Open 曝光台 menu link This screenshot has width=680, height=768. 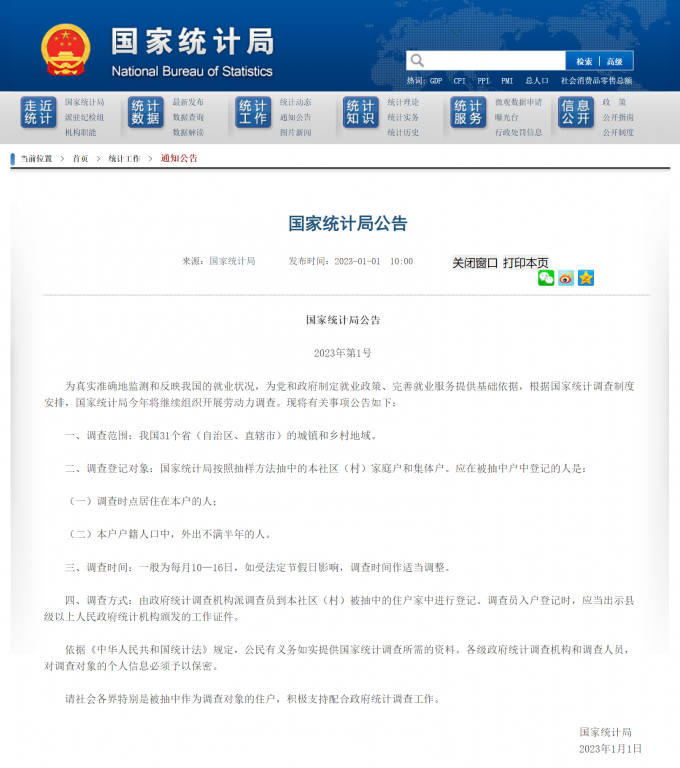[x=507, y=118]
